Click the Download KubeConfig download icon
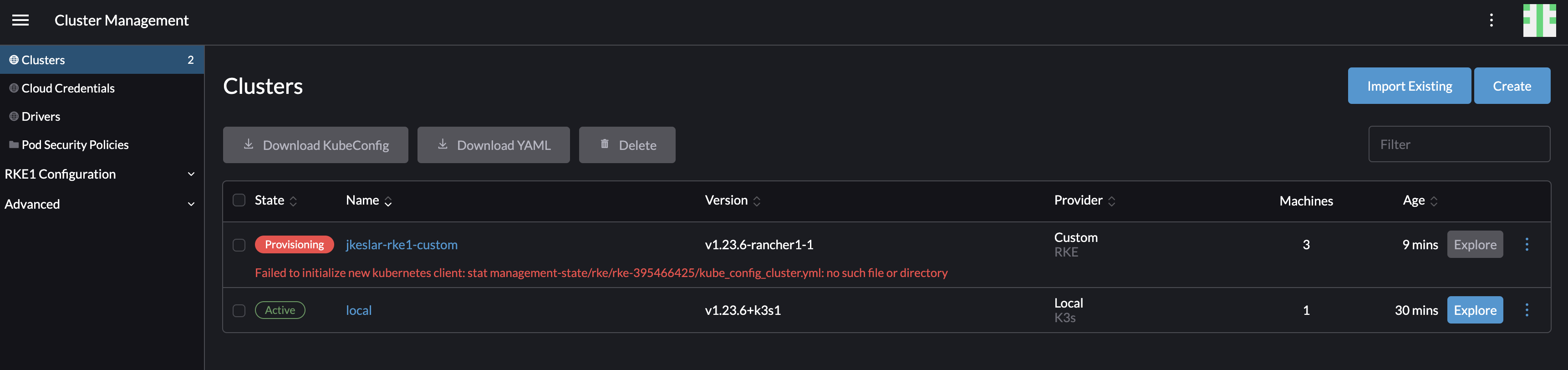Image resolution: width=1568 pixels, height=370 pixels. pos(248,144)
